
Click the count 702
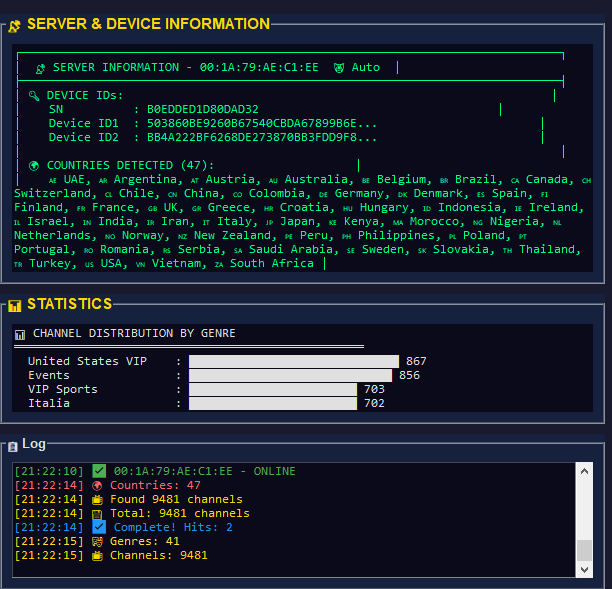374,404
